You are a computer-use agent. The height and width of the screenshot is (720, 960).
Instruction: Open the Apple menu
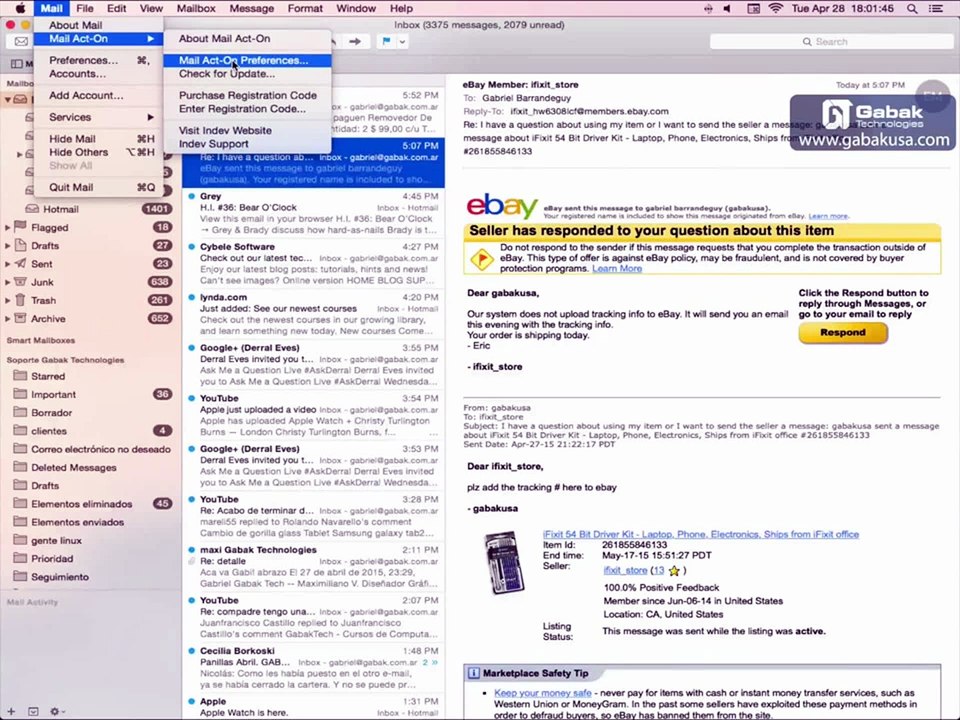[x=20, y=8]
